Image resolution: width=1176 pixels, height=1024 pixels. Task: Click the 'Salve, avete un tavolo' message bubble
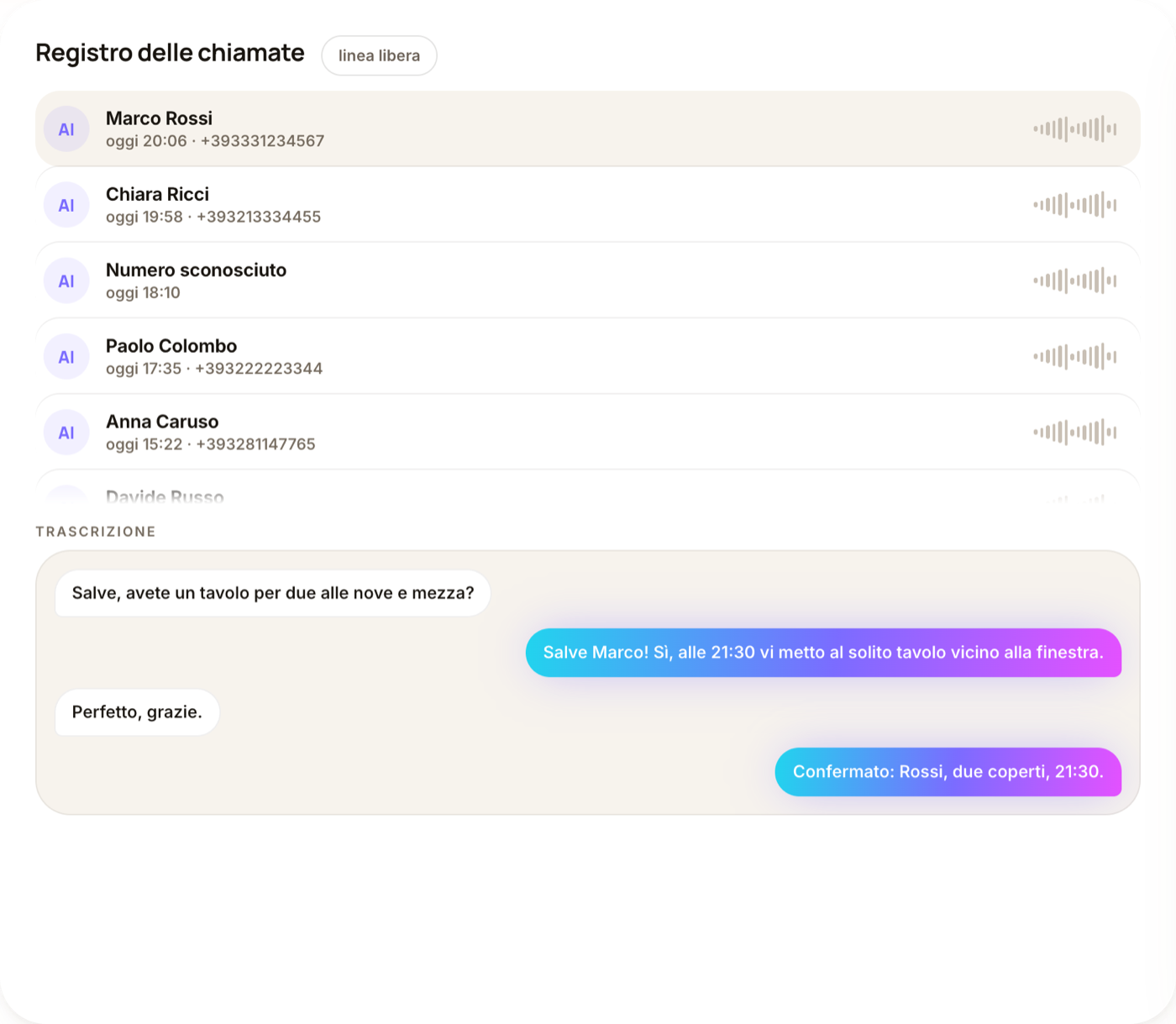[273, 593]
